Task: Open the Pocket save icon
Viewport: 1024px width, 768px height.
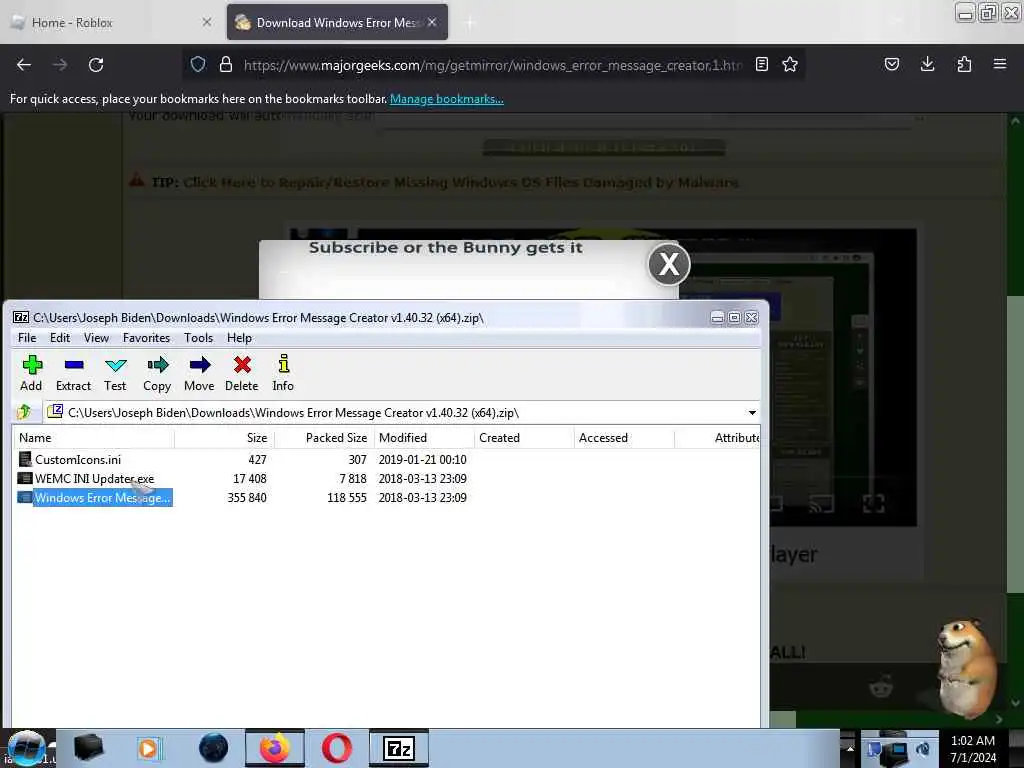Action: pyautogui.click(x=891, y=64)
